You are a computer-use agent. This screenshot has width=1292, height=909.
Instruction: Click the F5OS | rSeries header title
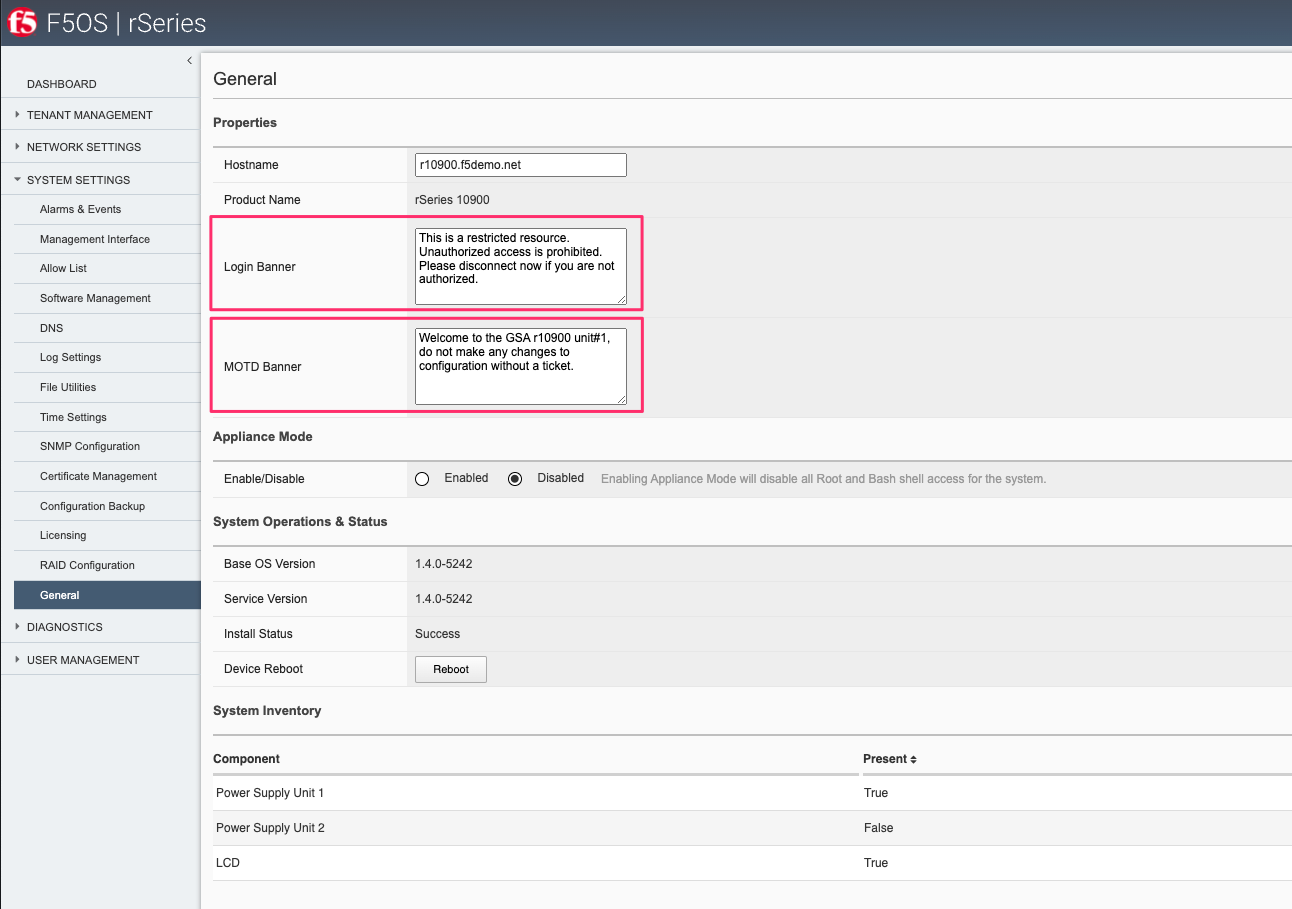[127, 22]
